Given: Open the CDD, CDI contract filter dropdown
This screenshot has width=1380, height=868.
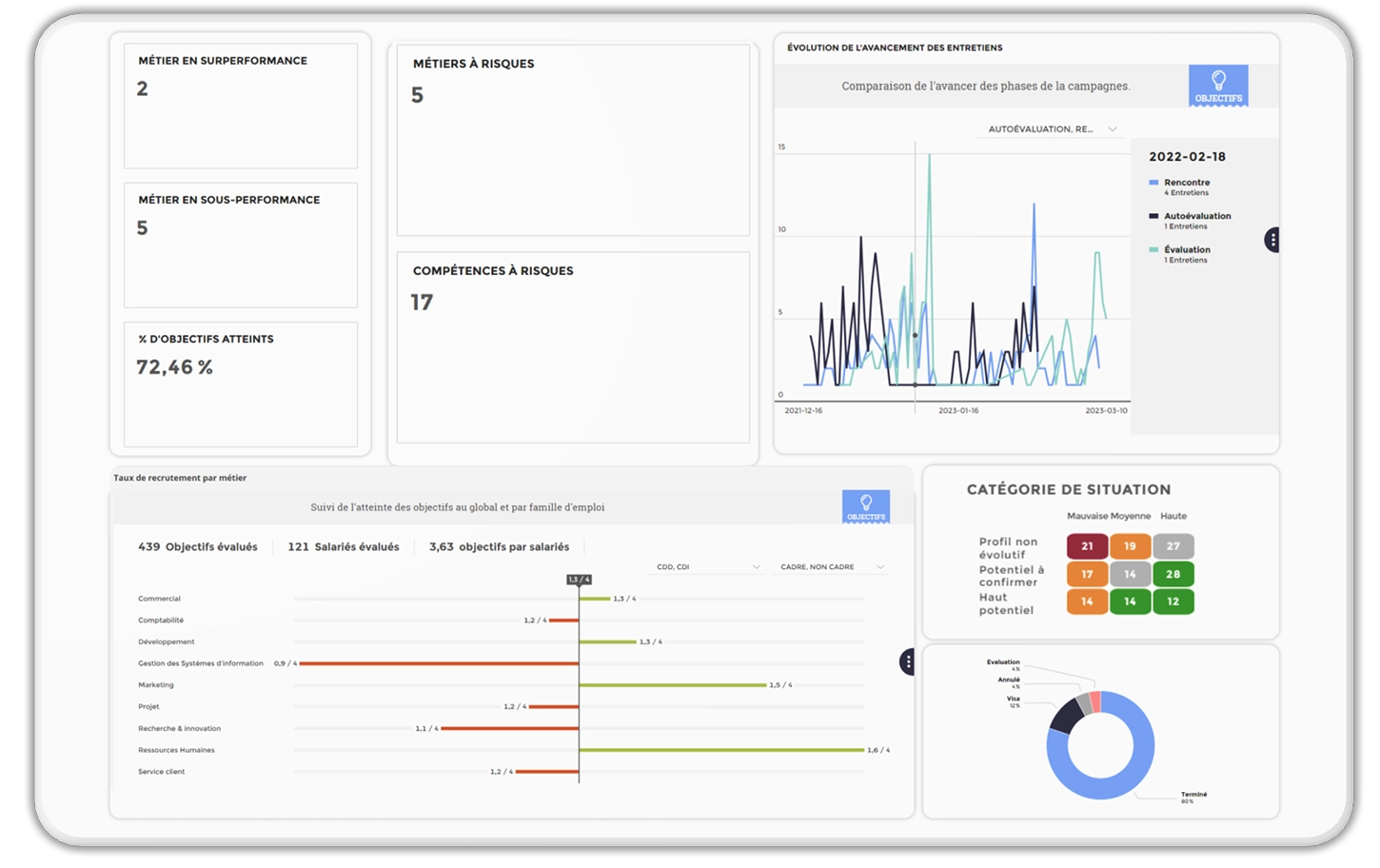Looking at the screenshot, I should point(708,567).
